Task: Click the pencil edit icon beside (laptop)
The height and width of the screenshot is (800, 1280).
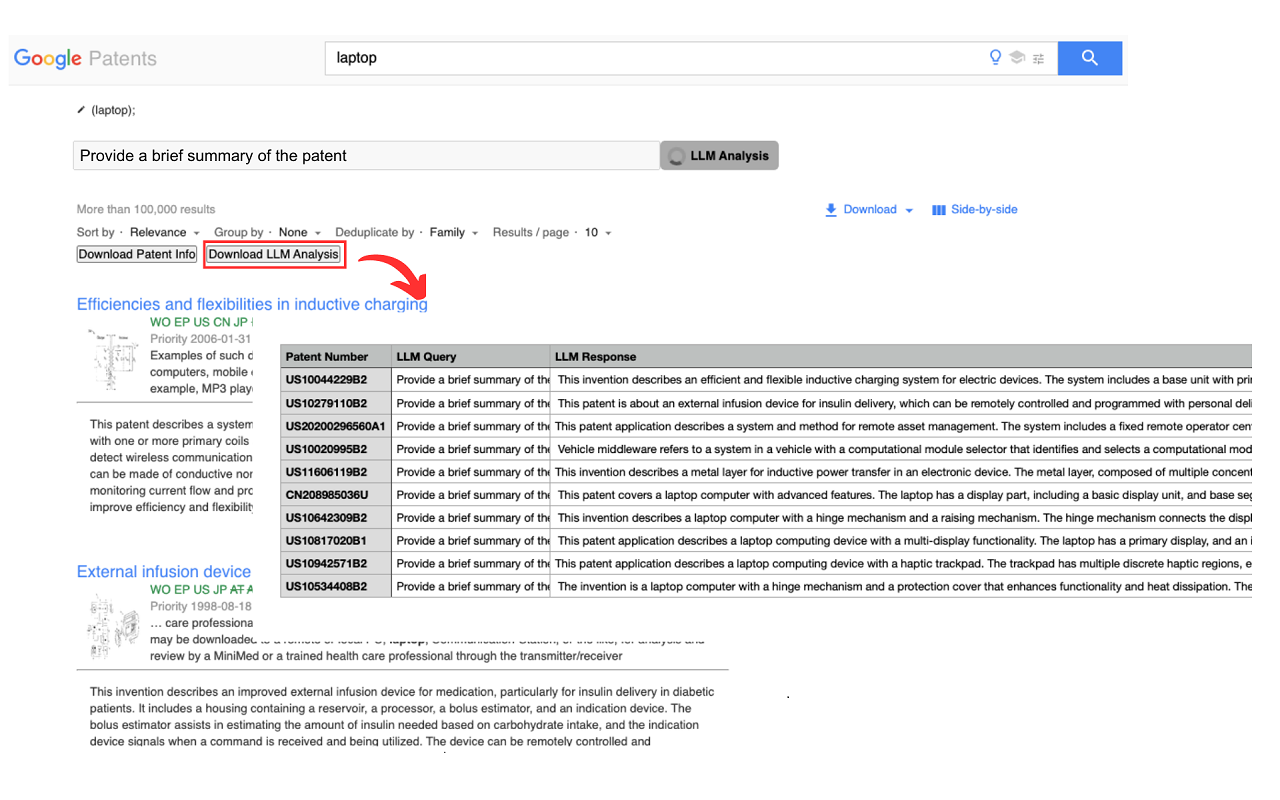Action: tap(81, 110)
